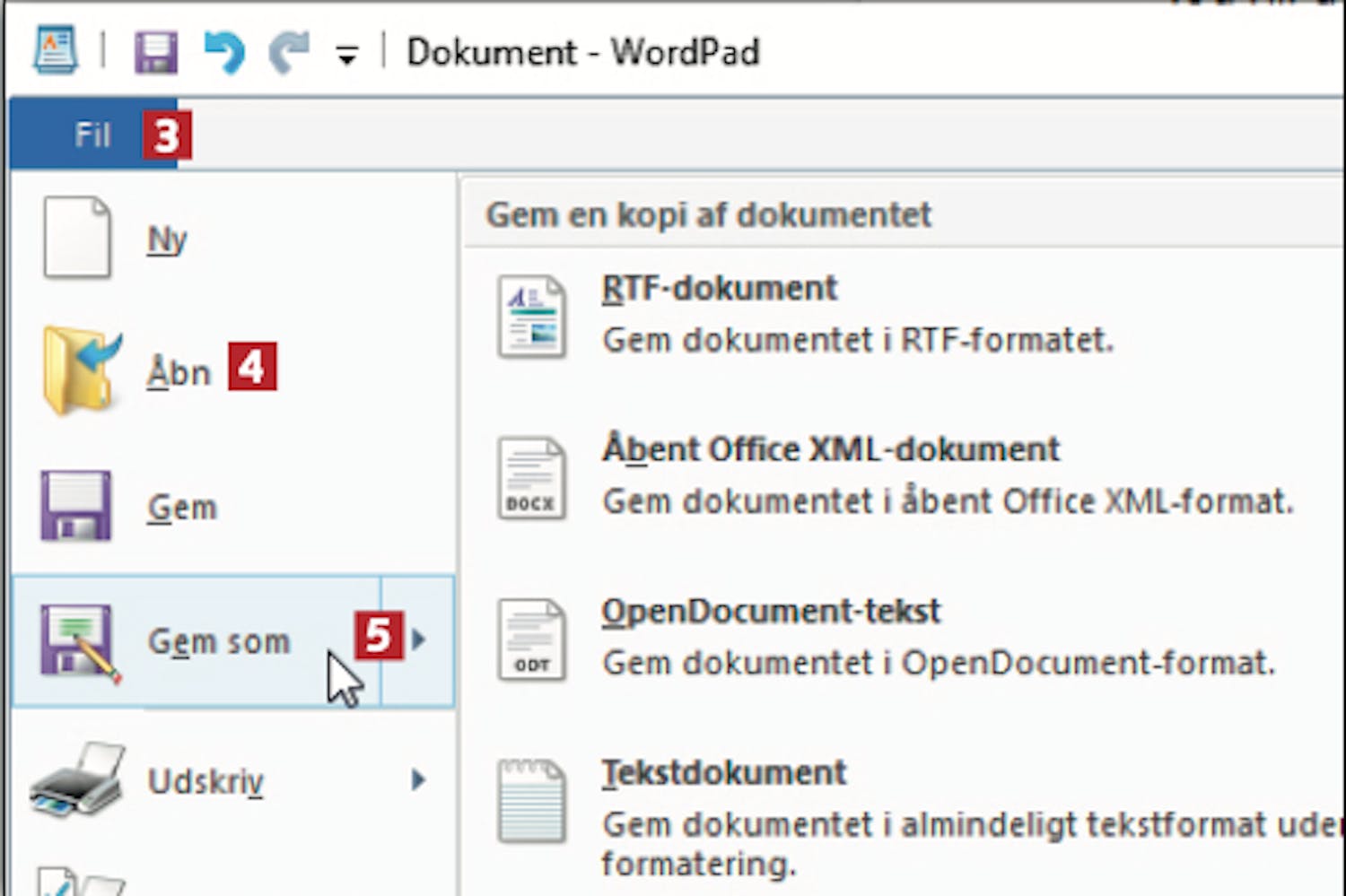Click the floppy-with-pencil Gem som icon
The image size is (1346, 896).
pos(79,643)
